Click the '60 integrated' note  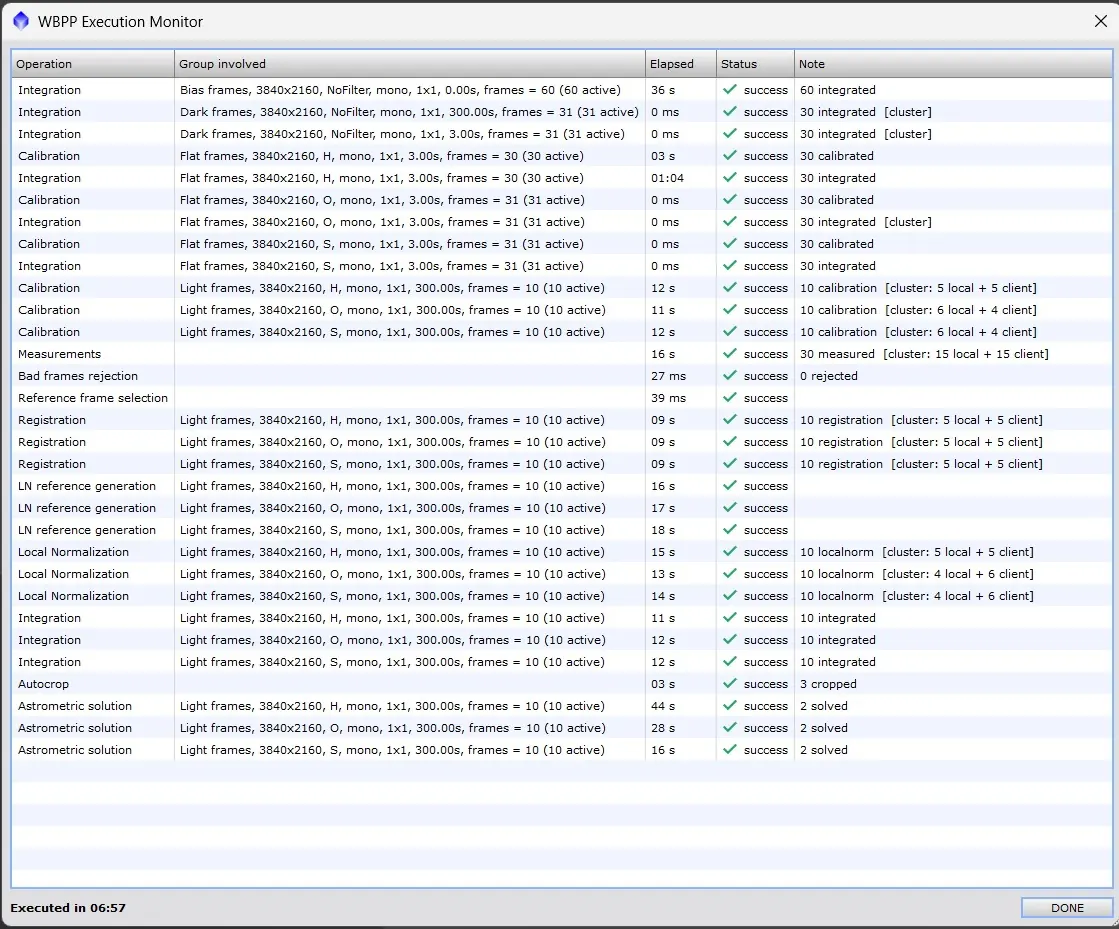(x=838, y=90)
